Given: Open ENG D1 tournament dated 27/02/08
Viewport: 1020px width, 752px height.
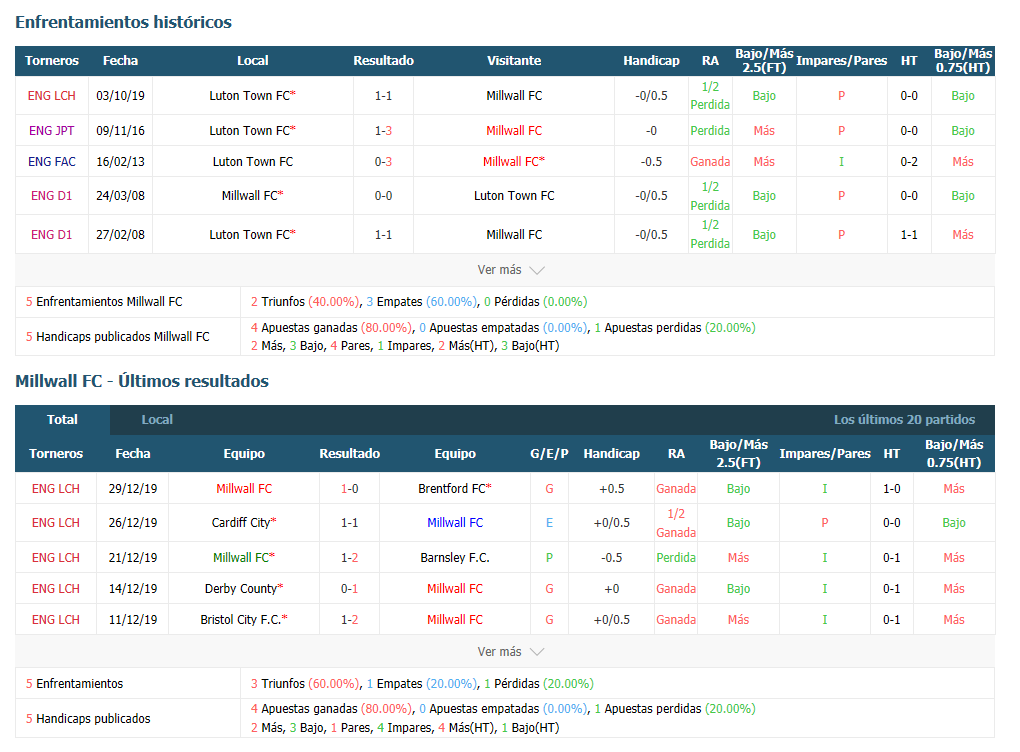Looking at the screenshot, I should pyautogui.click(x=51, y=235).
